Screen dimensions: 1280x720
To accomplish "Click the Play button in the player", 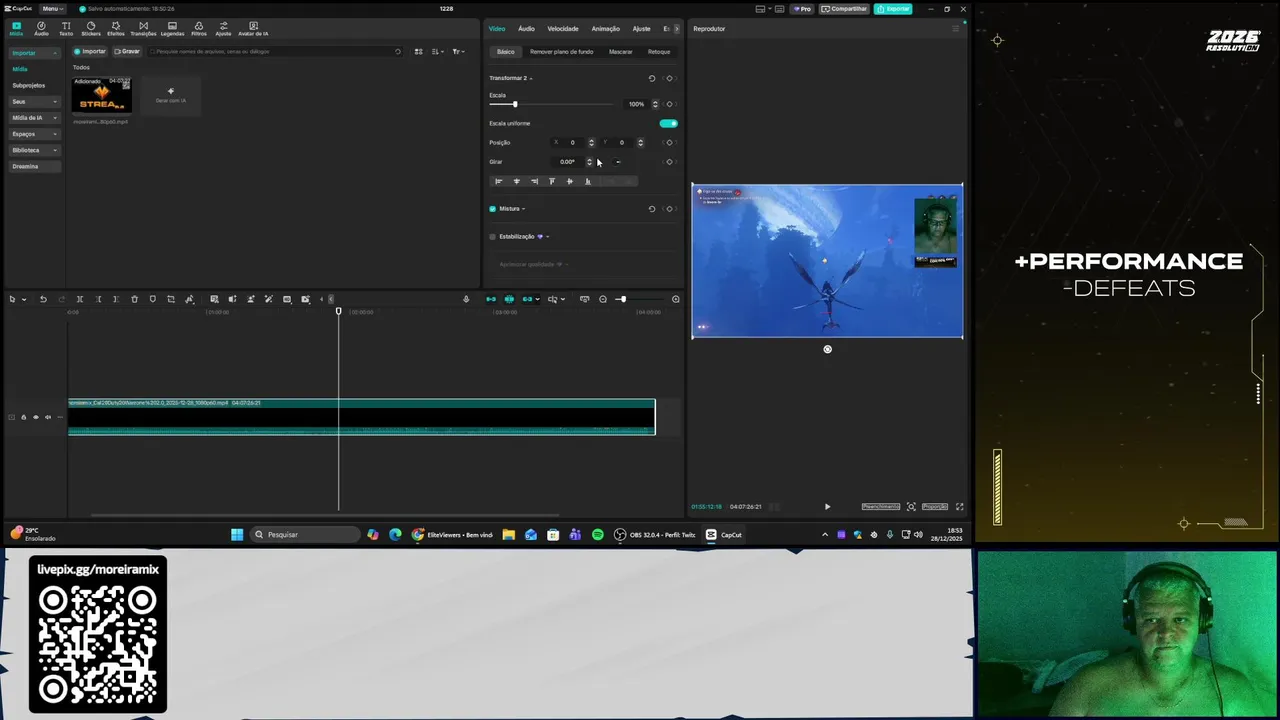I will click(x=827, y=506).
